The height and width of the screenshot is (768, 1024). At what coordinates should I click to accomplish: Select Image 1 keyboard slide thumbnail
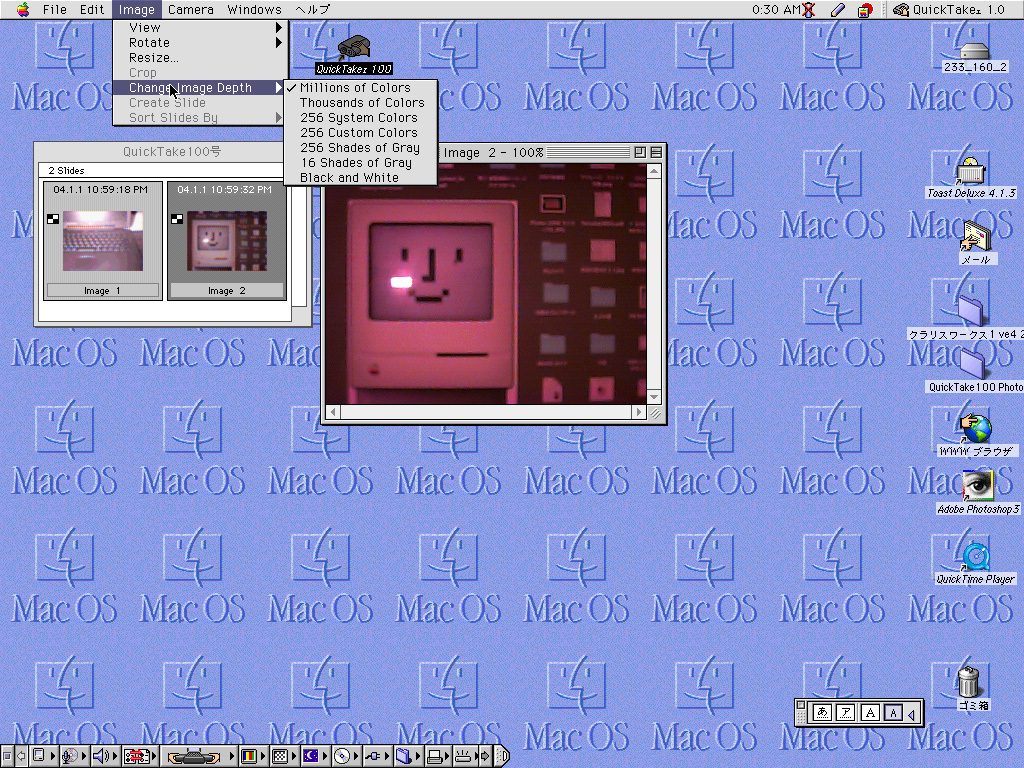pos(103,240)
